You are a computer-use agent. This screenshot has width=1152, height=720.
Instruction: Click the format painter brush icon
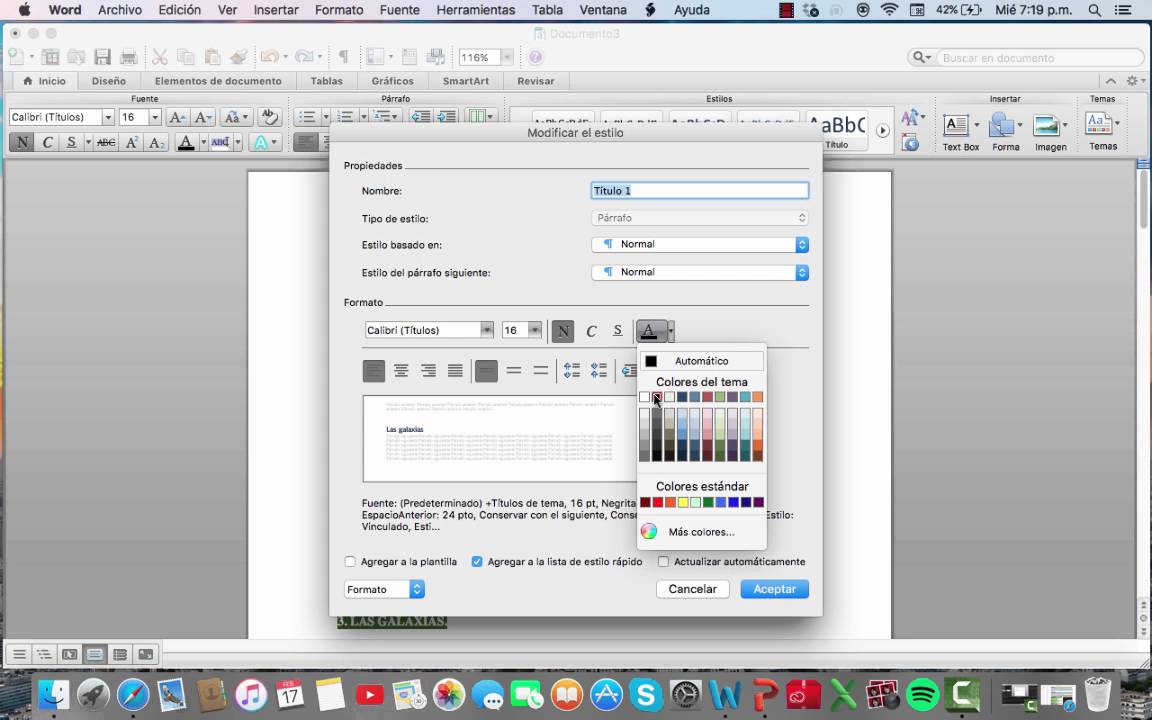click(x=238, y=57)
